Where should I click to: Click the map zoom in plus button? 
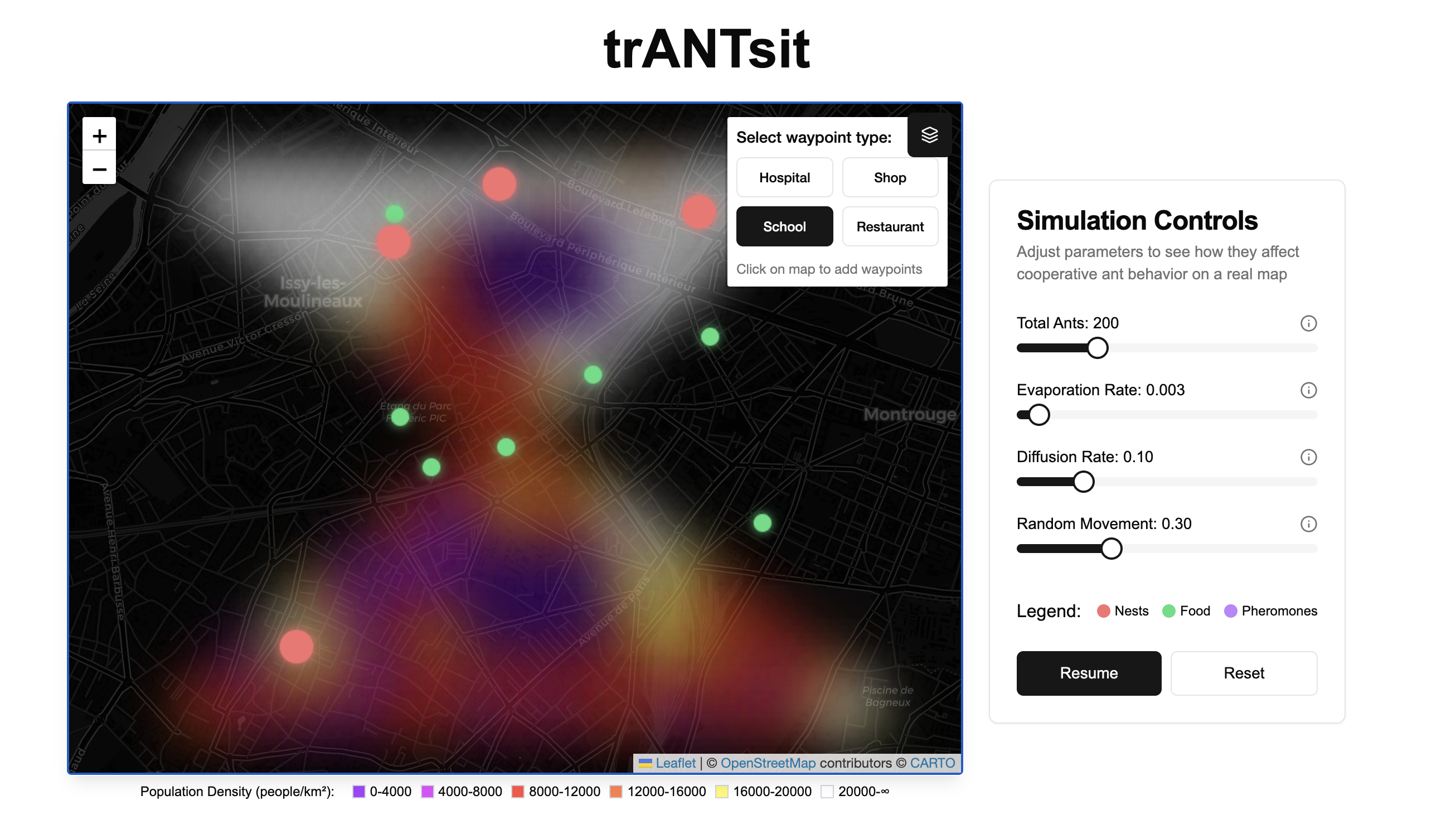point(99,136)
